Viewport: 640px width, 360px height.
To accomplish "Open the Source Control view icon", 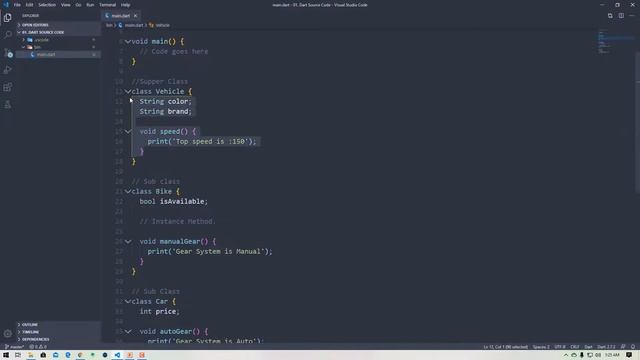I will pyautogui.click(x=7, y=53).
